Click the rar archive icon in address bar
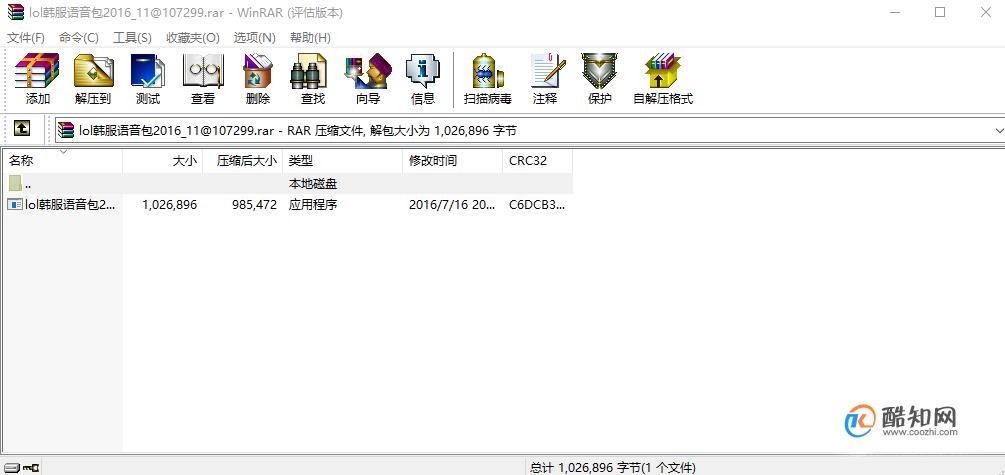 coord(66,131)
